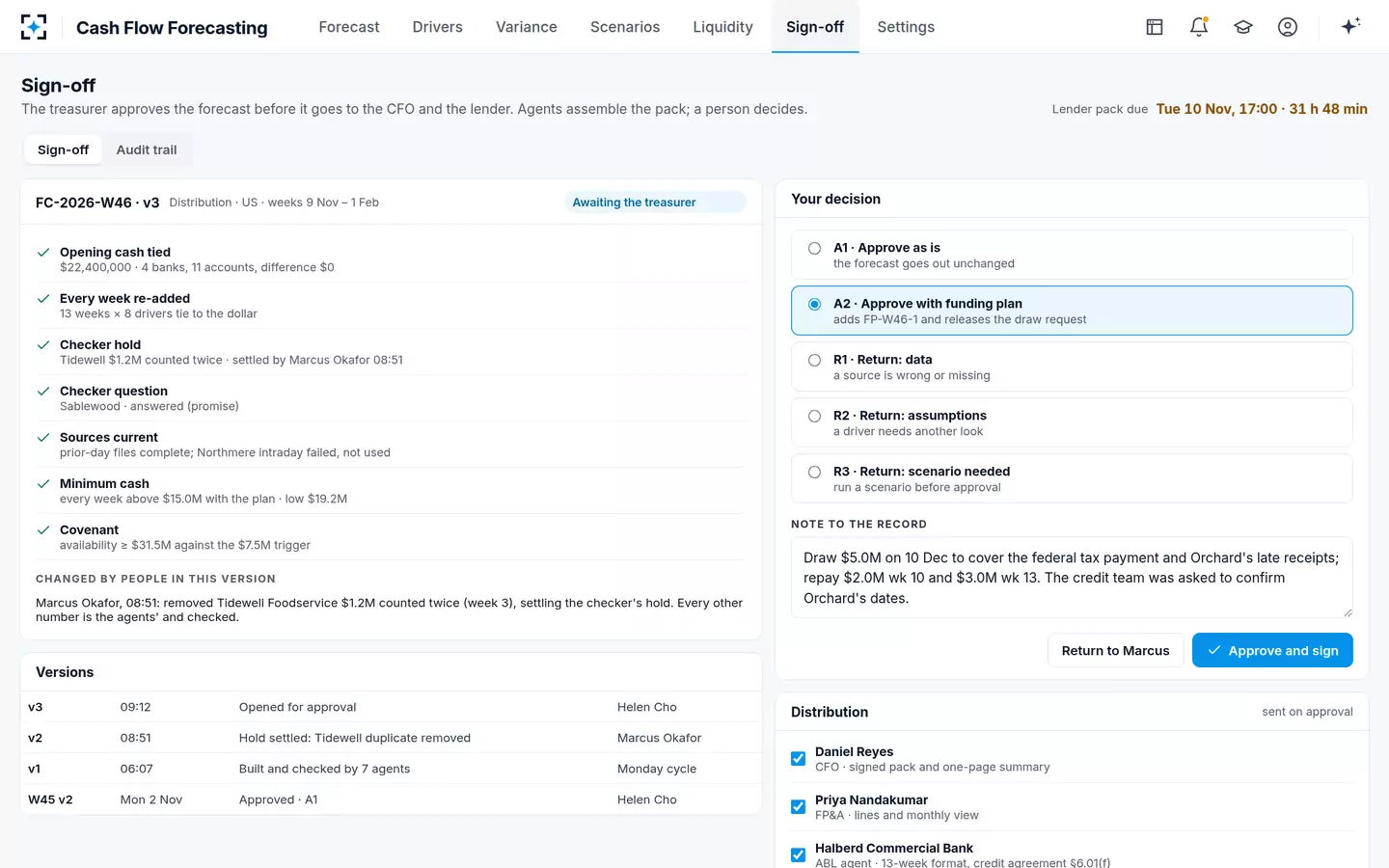Select R2 Return: assumptions option
Screen dimensions: 1389x868
(x=1072, y=422)
